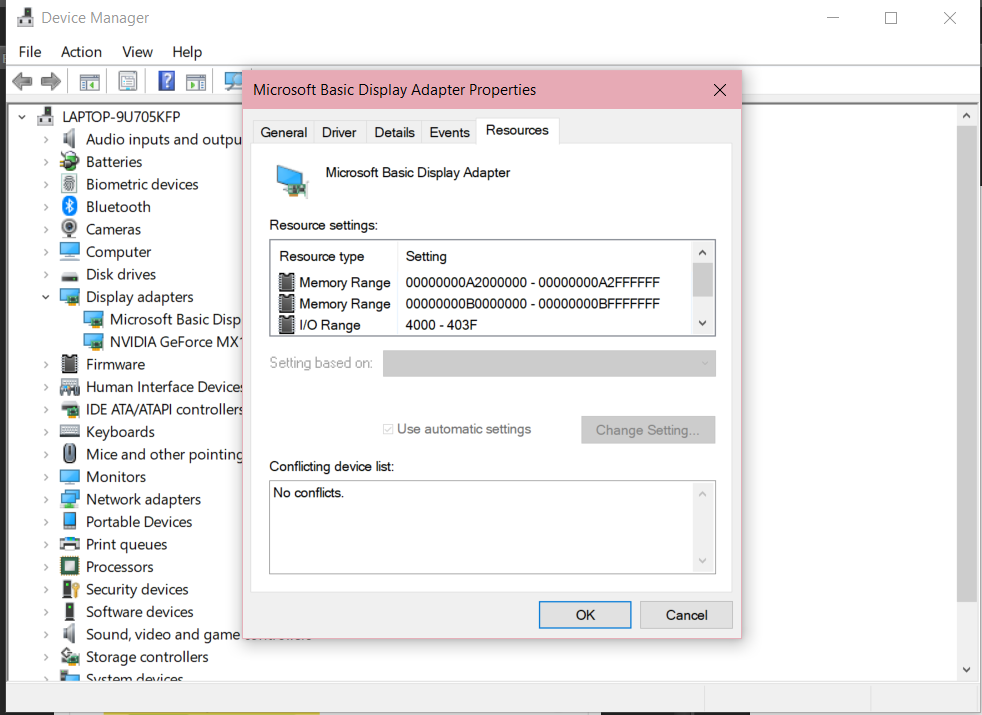Select the Network adapters icon
The image size is (982, 715).
(x=70, y=499)
